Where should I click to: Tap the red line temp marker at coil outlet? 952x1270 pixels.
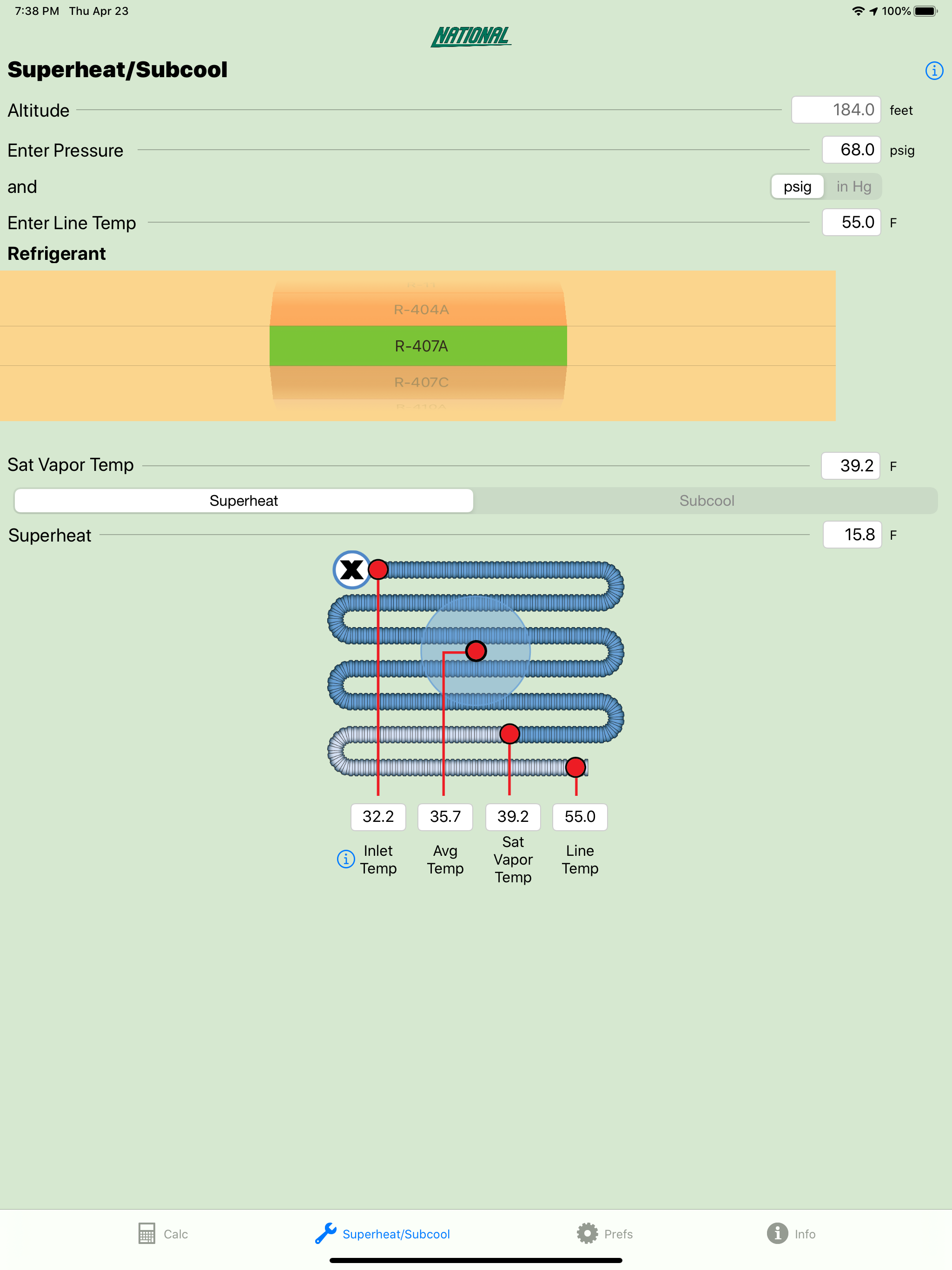tap(575, 767)
